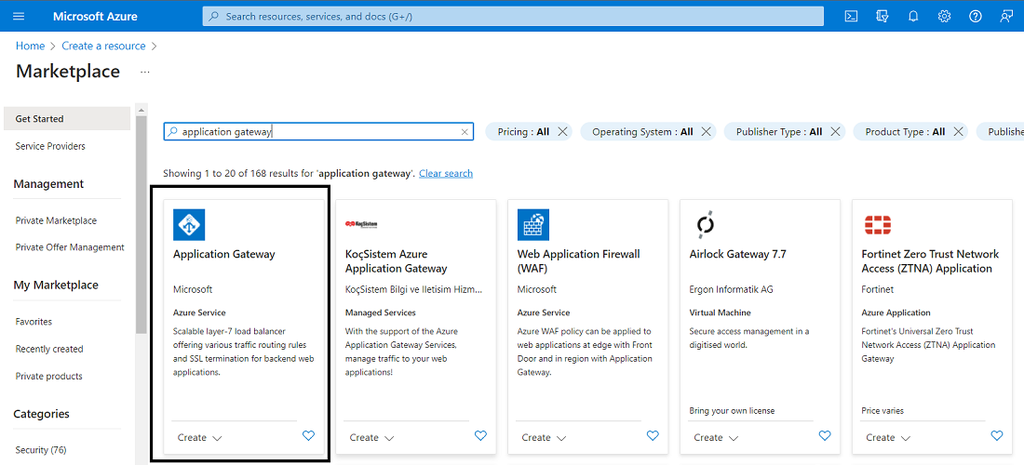Remove the Product Type filter
Screen dimensions: 1024x465
[958, 132]
